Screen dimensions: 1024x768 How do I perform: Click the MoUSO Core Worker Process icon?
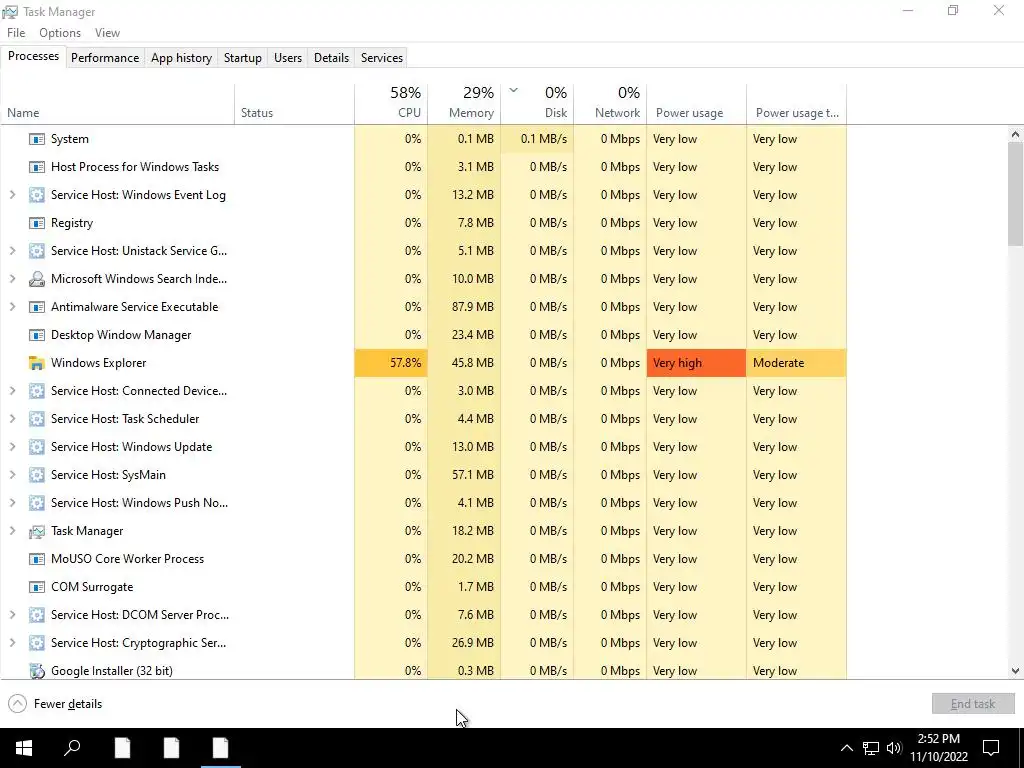point(37,560)
